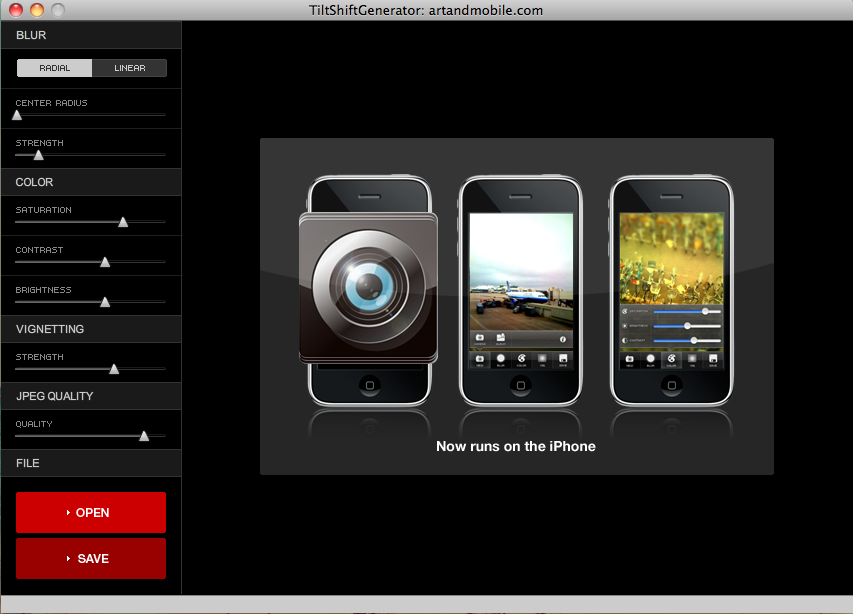Screen dimensions: 853x614
Task: Click the BRIGHTNESS label
Action: pos(44,290)
